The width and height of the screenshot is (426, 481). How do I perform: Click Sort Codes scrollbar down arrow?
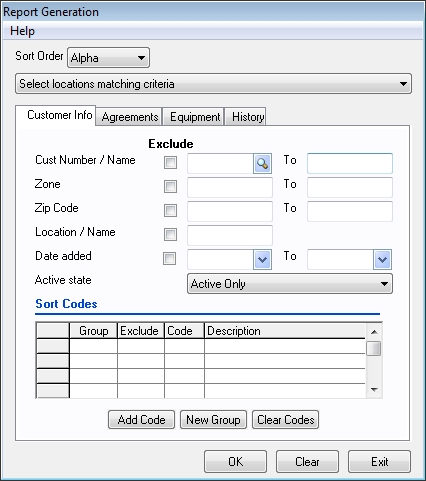point(374,389)
